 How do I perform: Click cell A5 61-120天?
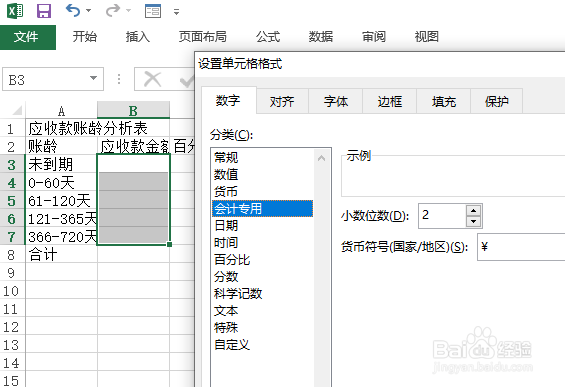(61, 201)
